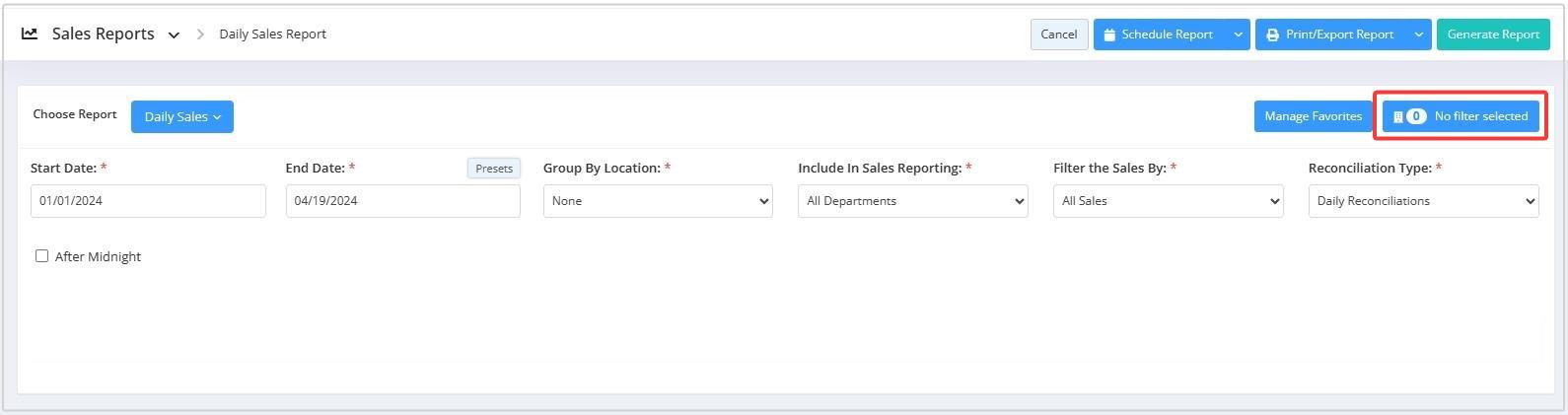Screen dimensions: 1568x415
Task: Click the Start Date input field
Action: click(x=148, y=201)
